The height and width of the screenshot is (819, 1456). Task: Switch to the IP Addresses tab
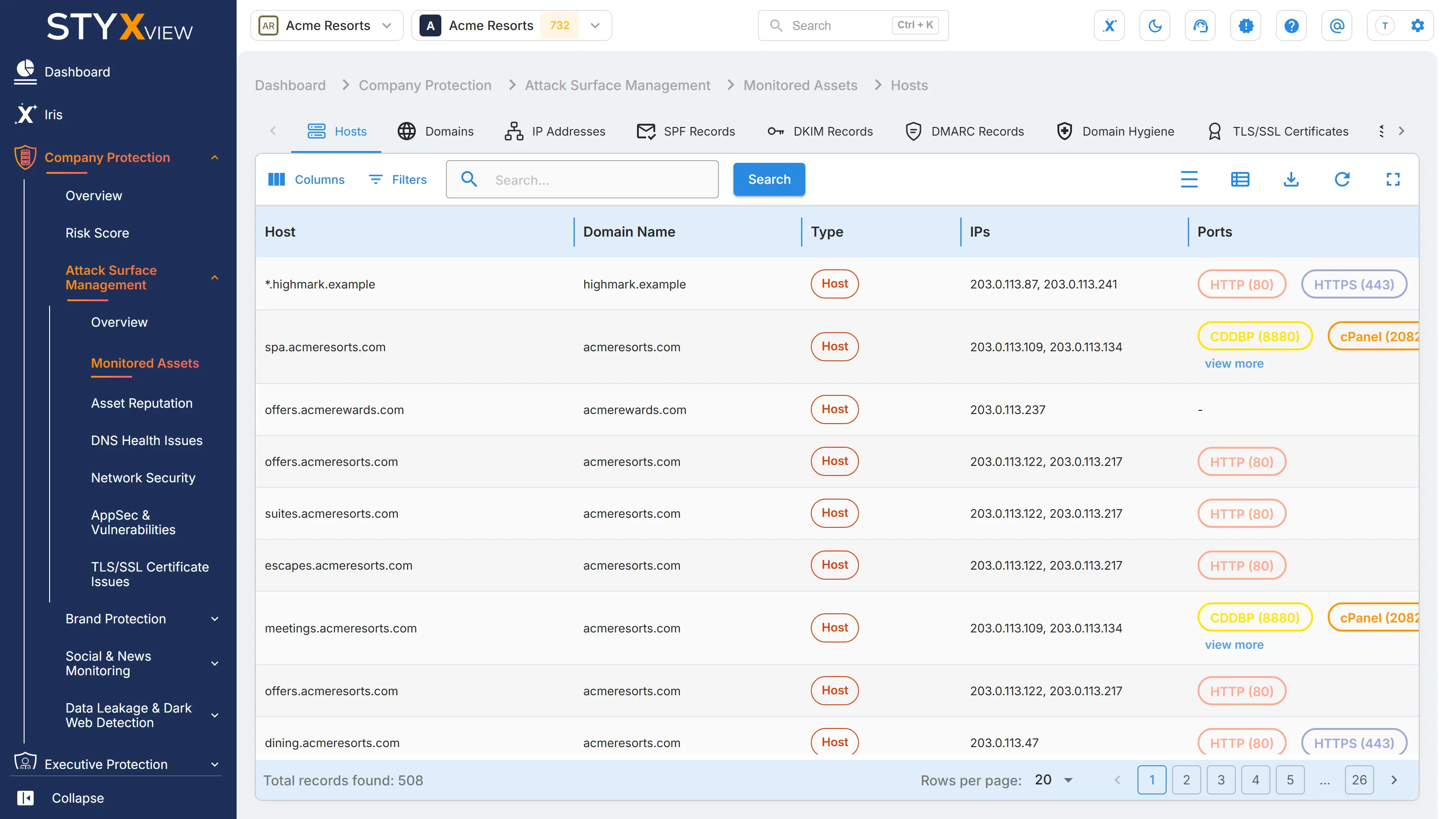(x=555, y=131)
